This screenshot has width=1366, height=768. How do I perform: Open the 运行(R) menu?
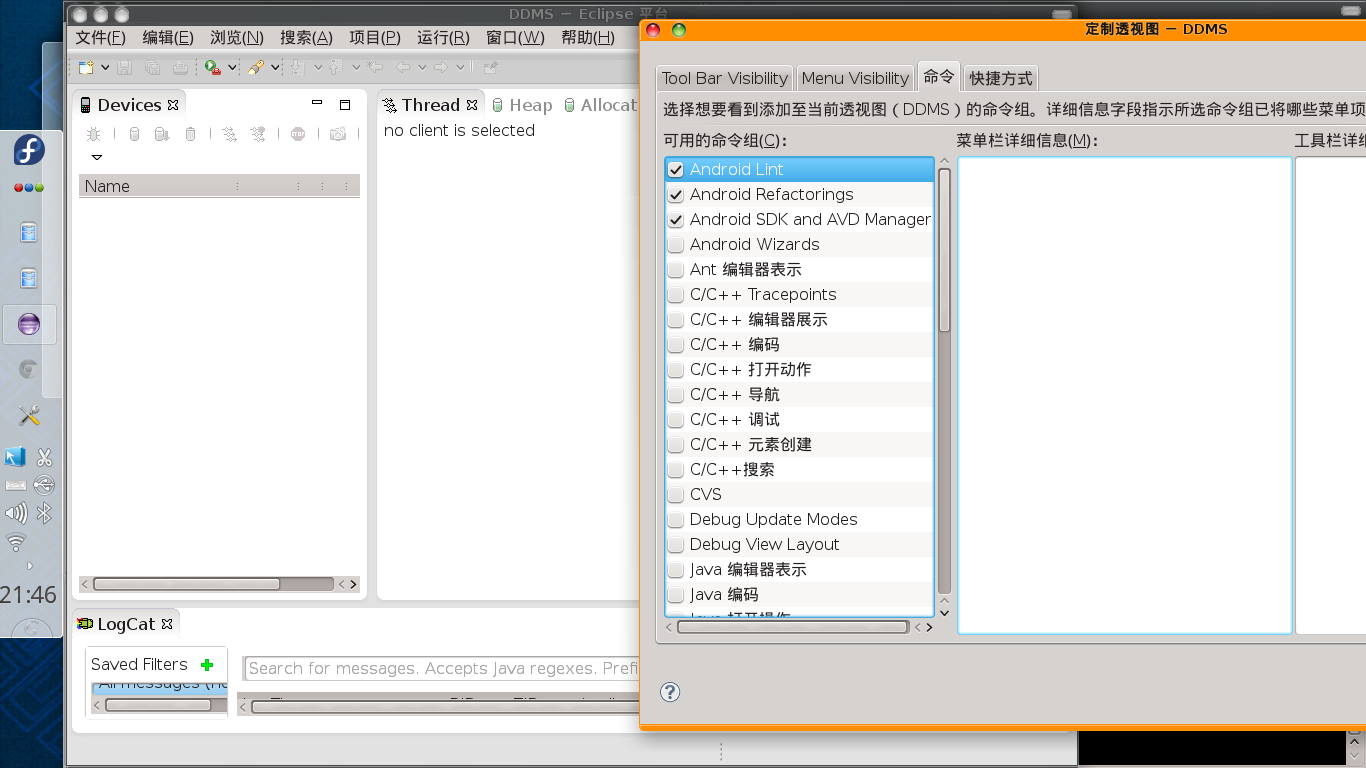443,38
